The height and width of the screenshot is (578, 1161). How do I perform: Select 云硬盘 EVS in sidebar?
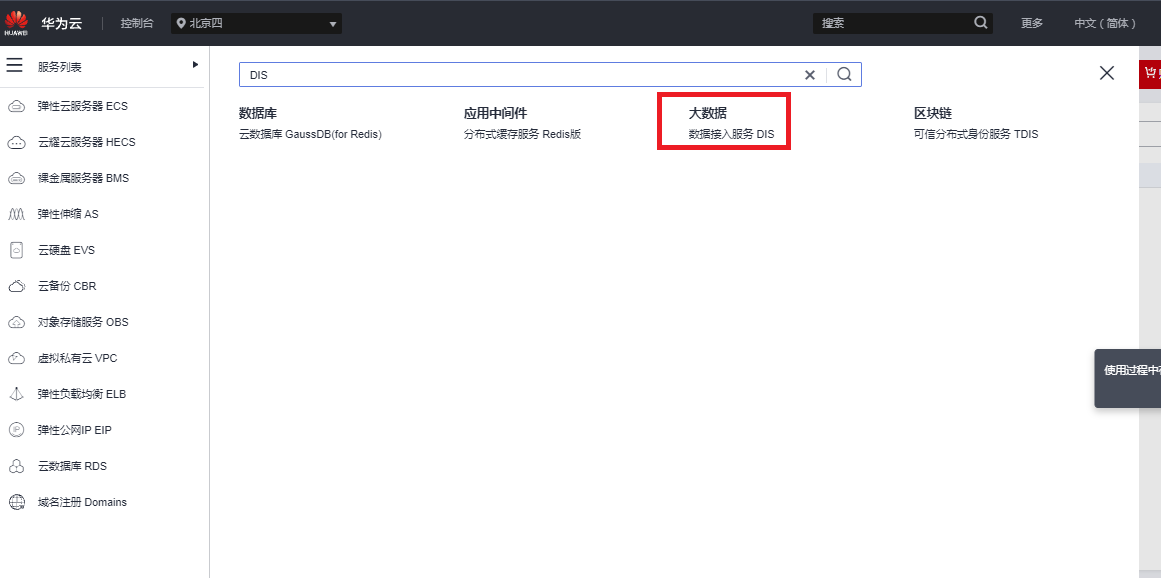66,250
